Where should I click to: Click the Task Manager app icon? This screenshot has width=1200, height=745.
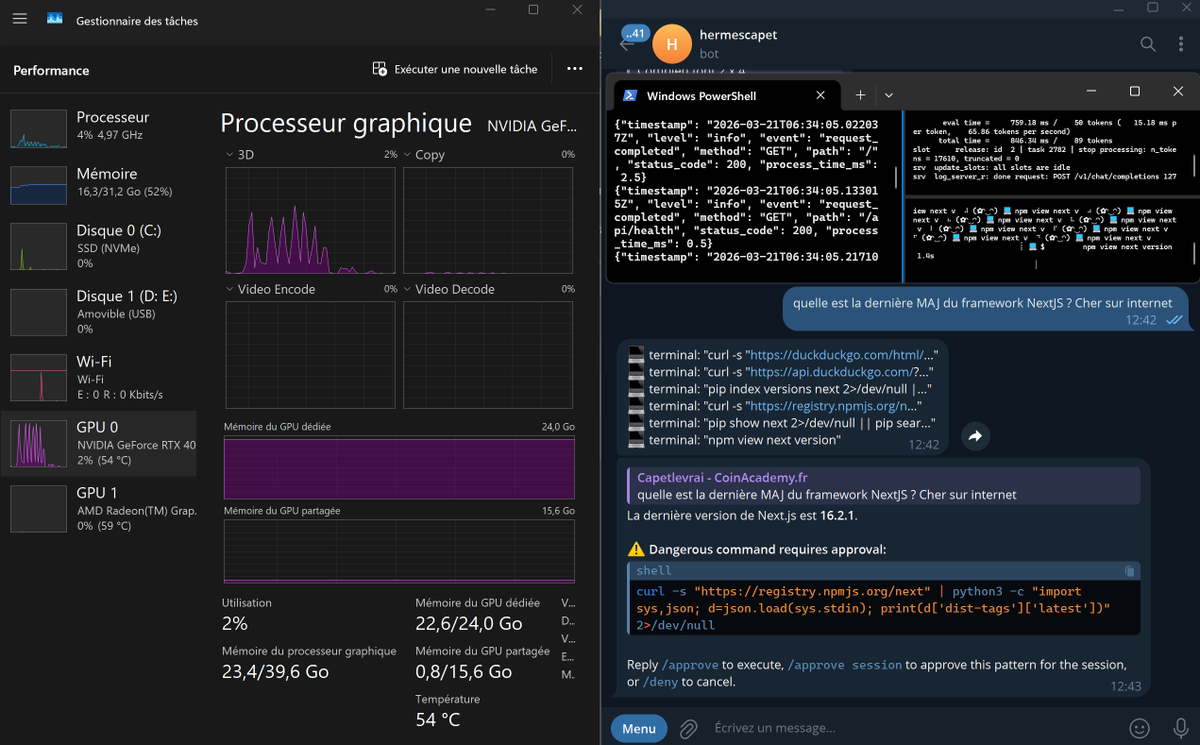pos(55,19)
